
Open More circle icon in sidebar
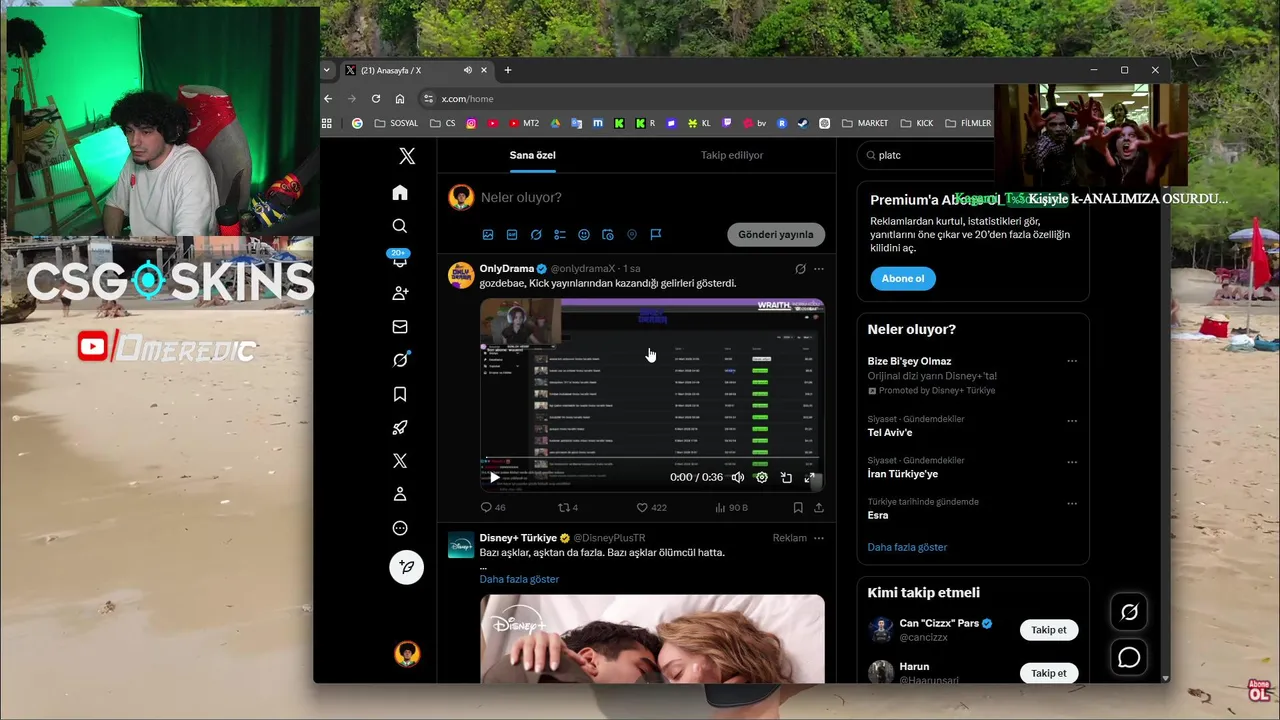pyautogui.click(x=400, y=528)
